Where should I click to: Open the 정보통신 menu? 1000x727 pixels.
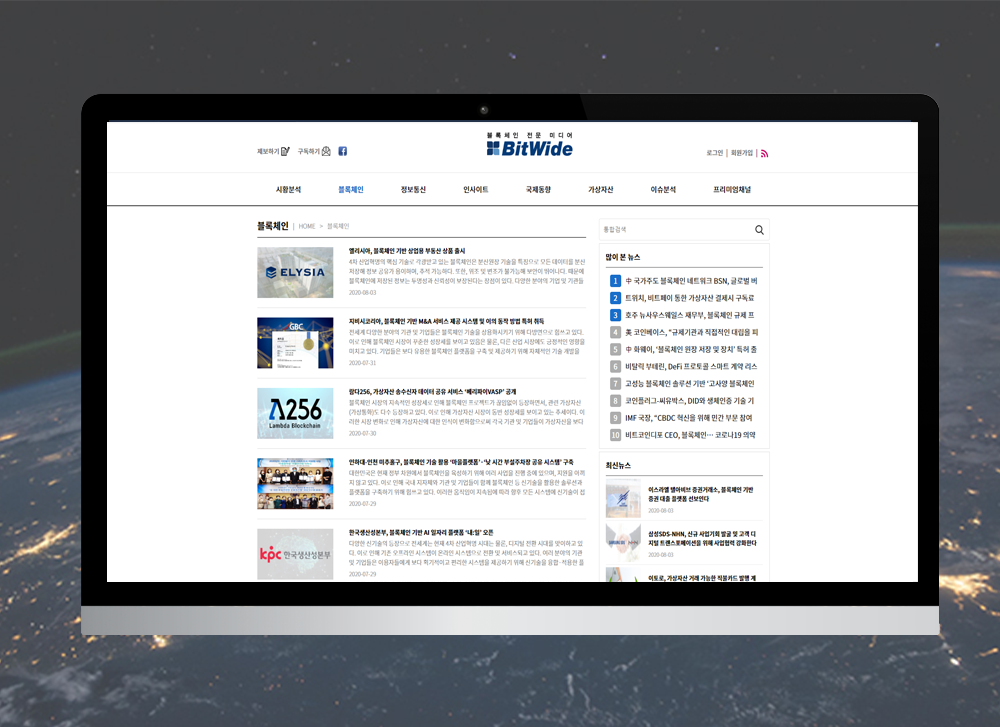point(413,189)
